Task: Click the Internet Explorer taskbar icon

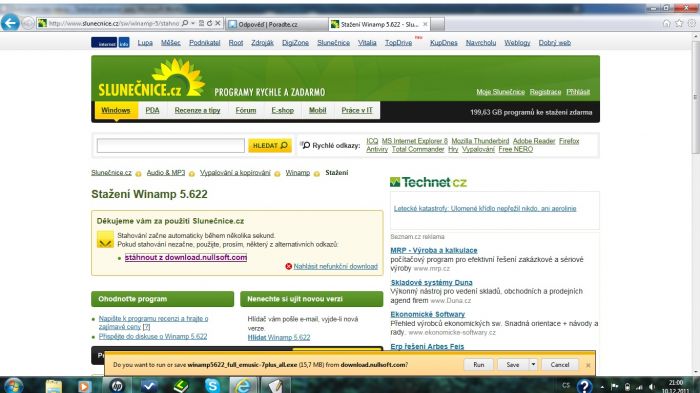Action: pyautogui.click(x=243, y=385)
